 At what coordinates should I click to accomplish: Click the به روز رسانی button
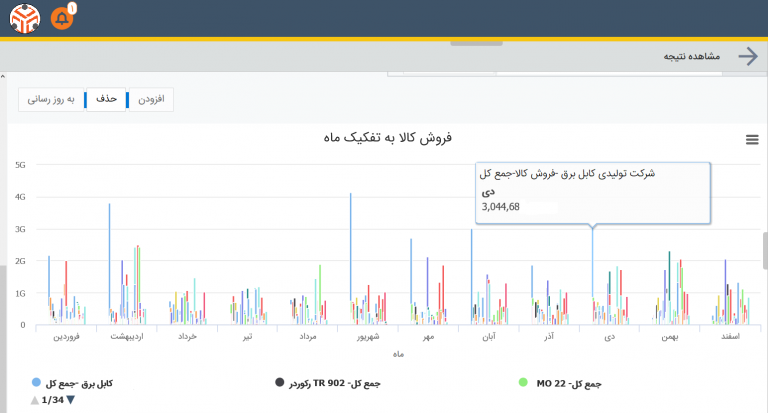pos(51,99)
